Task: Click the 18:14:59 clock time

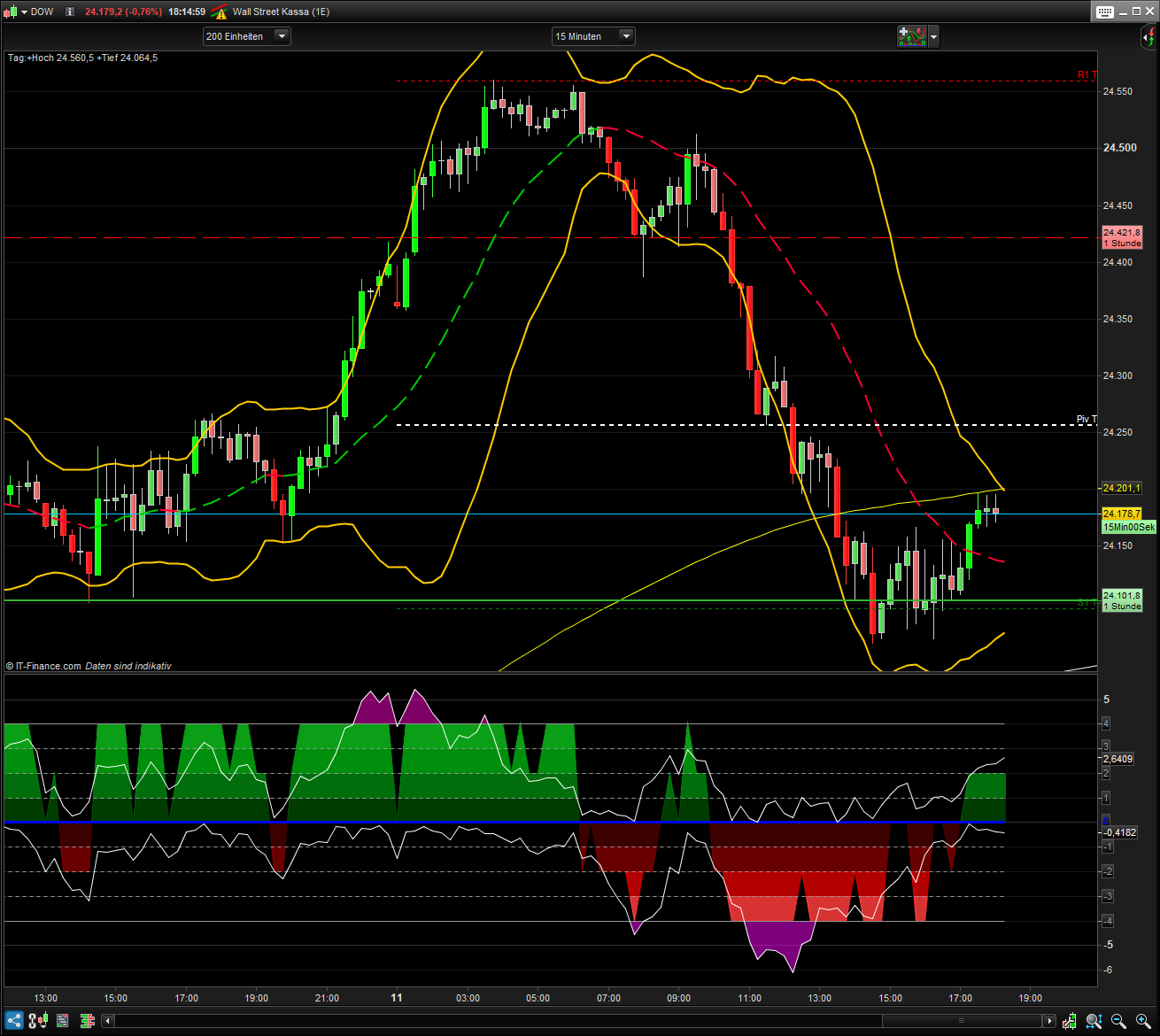Action: pos(187,12)
